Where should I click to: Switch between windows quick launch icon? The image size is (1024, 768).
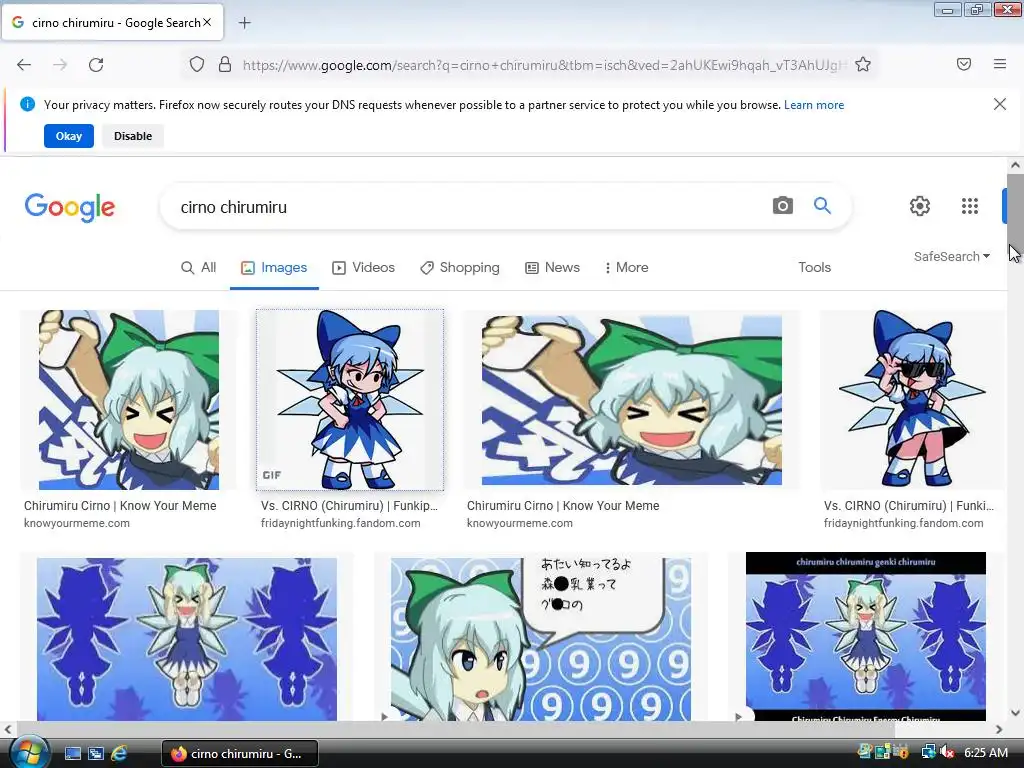point(96,754)
